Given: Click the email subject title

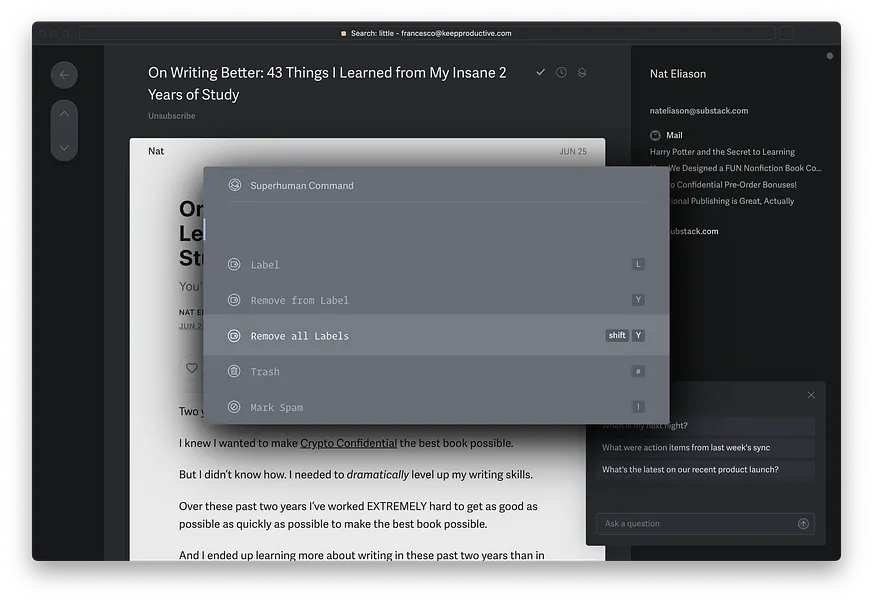Looking at the screenshot, I should (x=327, y=84).
